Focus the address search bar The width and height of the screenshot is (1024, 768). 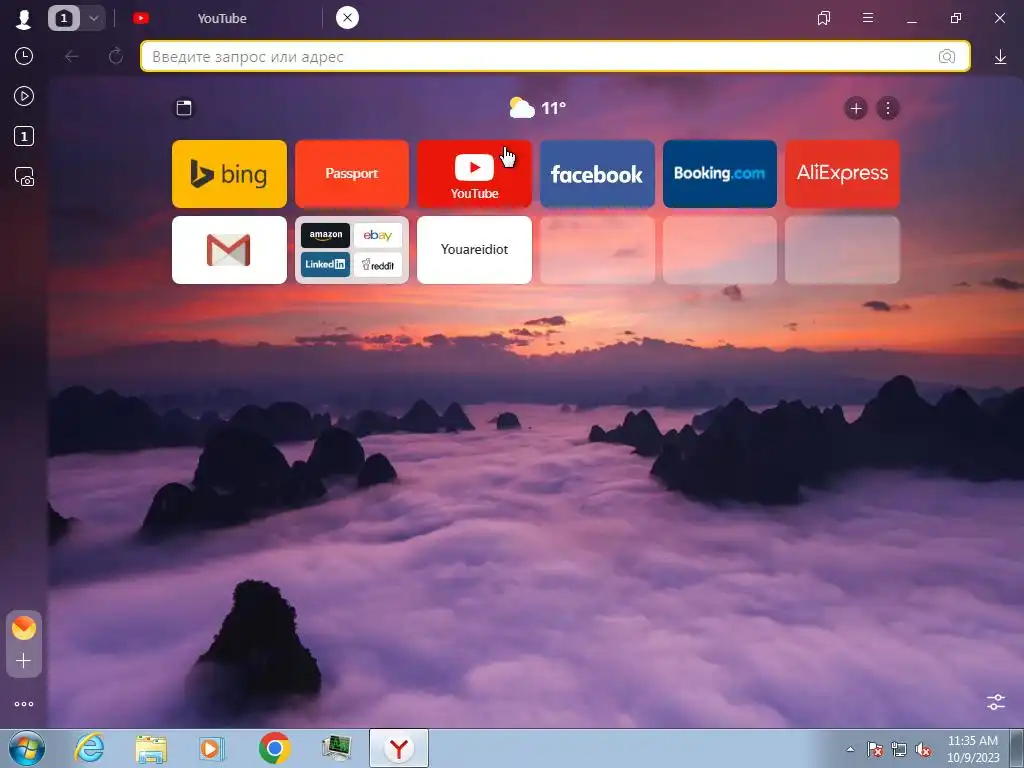tap(555, 57)
